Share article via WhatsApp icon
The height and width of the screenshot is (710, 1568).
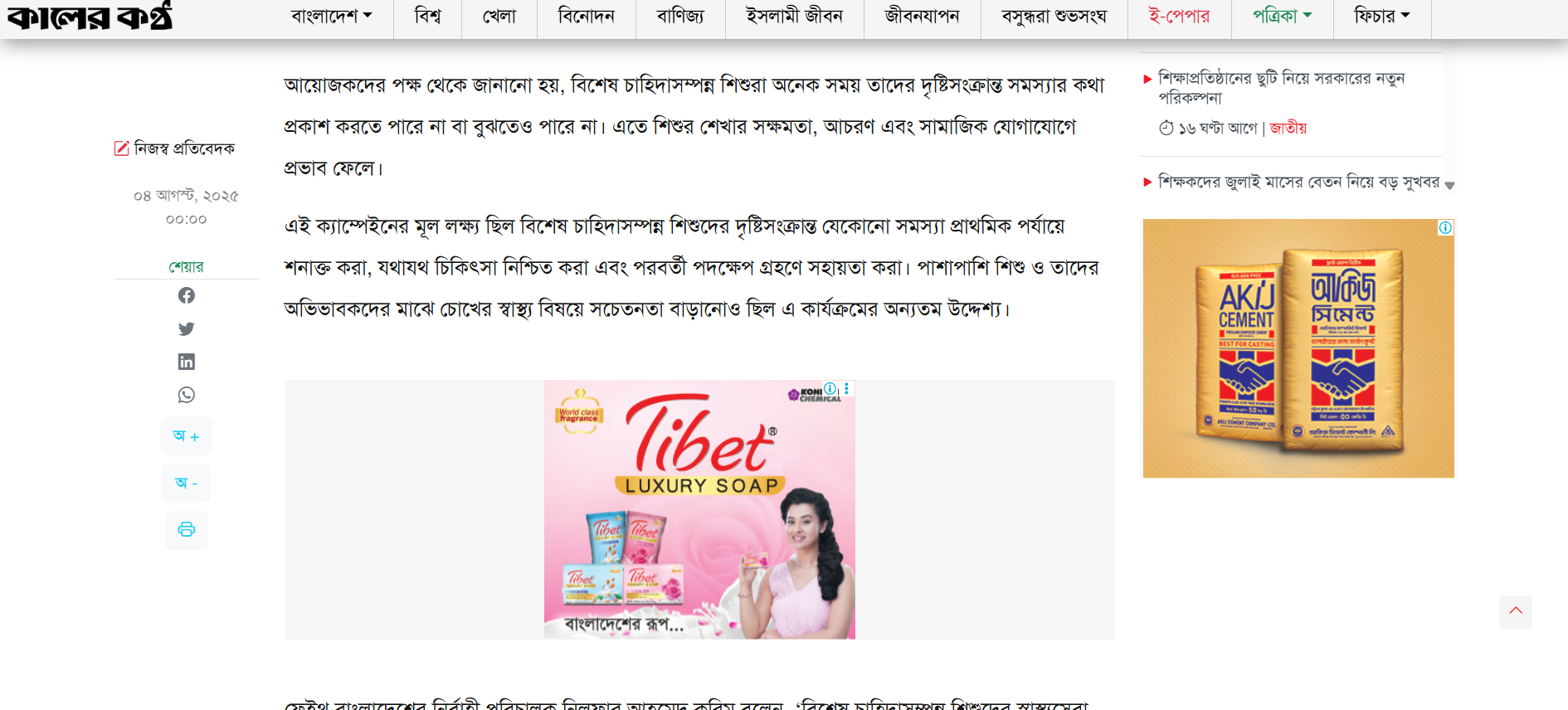(x=187, y=395)
